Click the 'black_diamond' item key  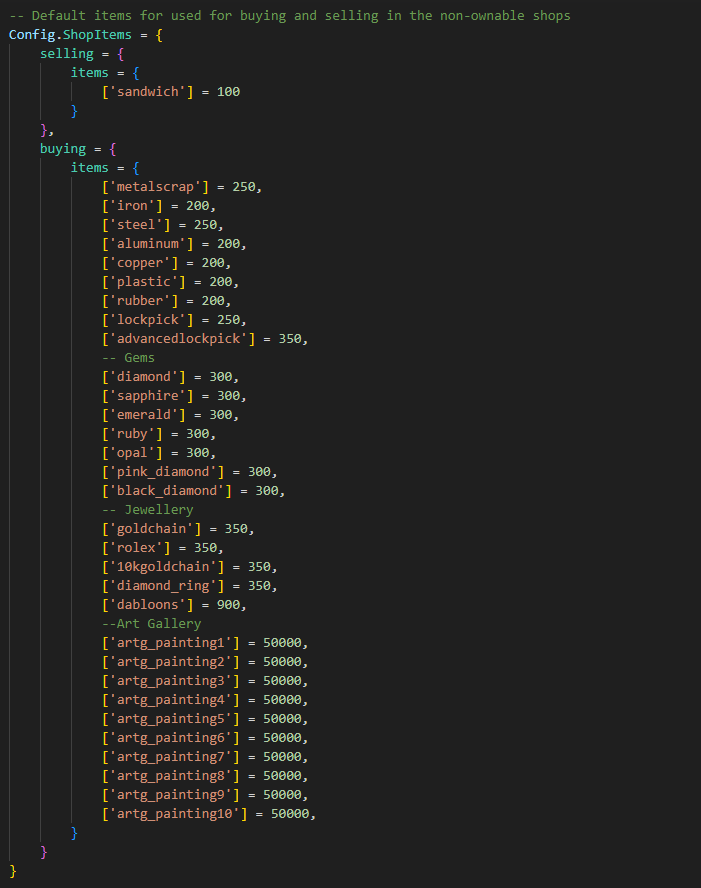172,491
